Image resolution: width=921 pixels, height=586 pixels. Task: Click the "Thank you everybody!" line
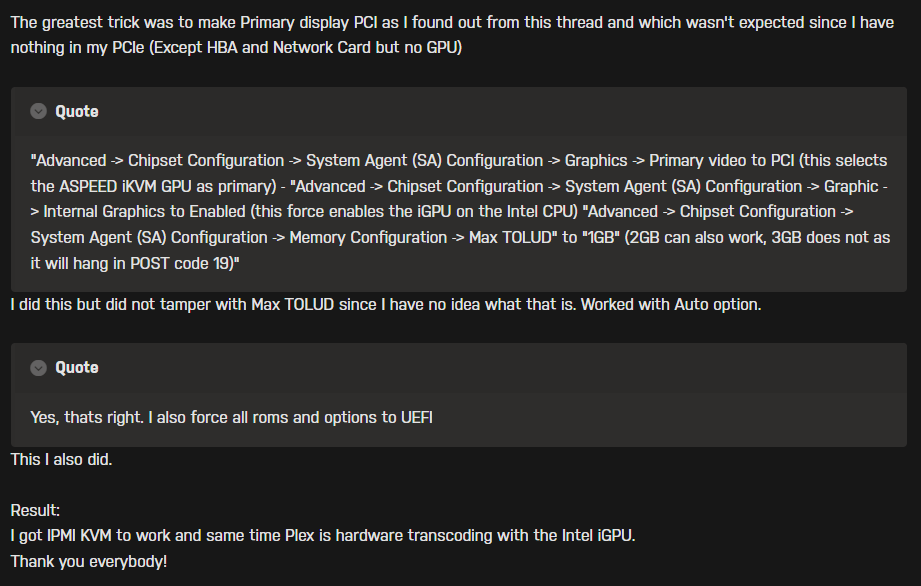89,561
